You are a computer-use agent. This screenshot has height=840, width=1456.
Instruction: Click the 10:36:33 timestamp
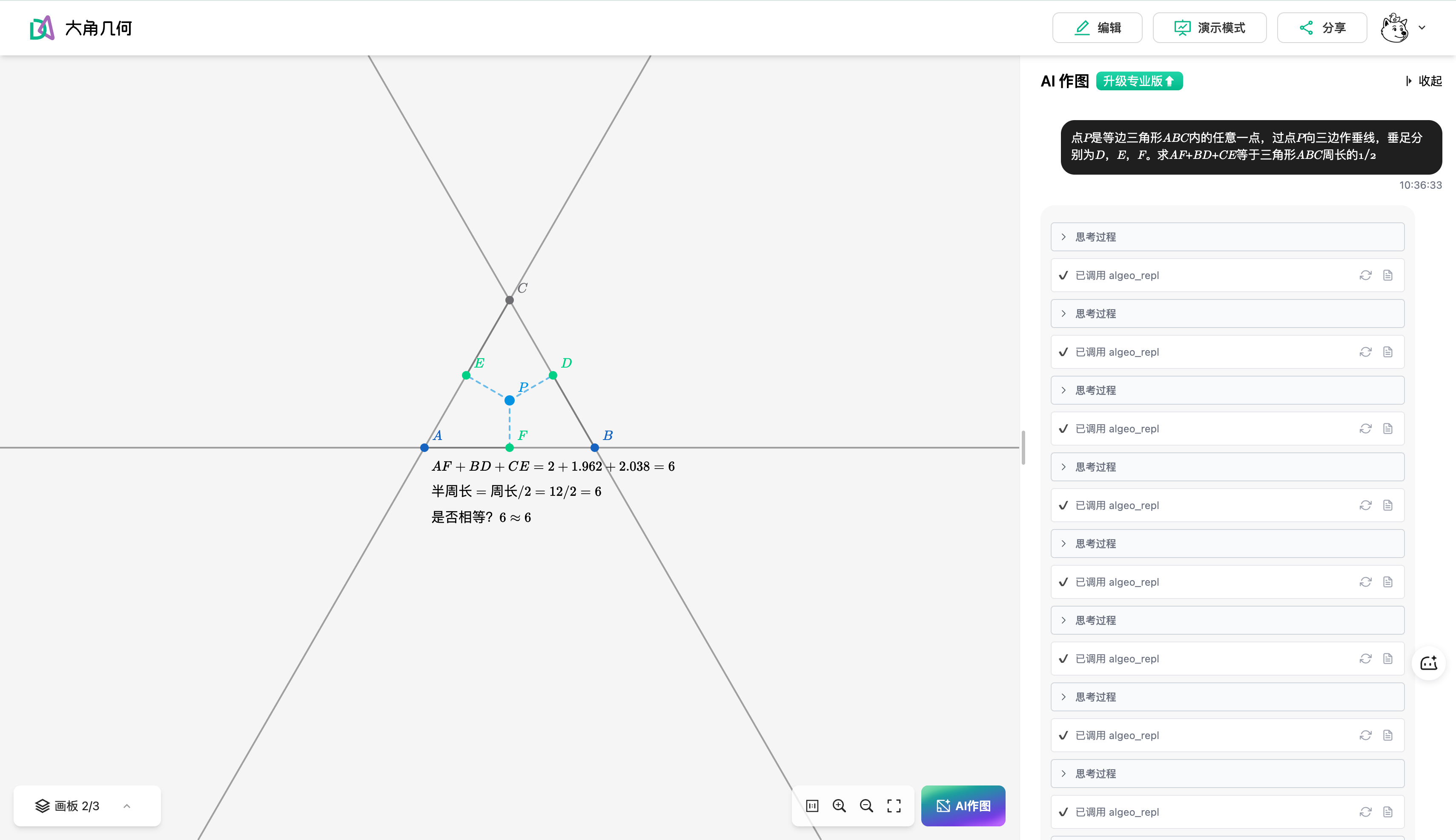pyautogui.click(x=1420, y=185)
